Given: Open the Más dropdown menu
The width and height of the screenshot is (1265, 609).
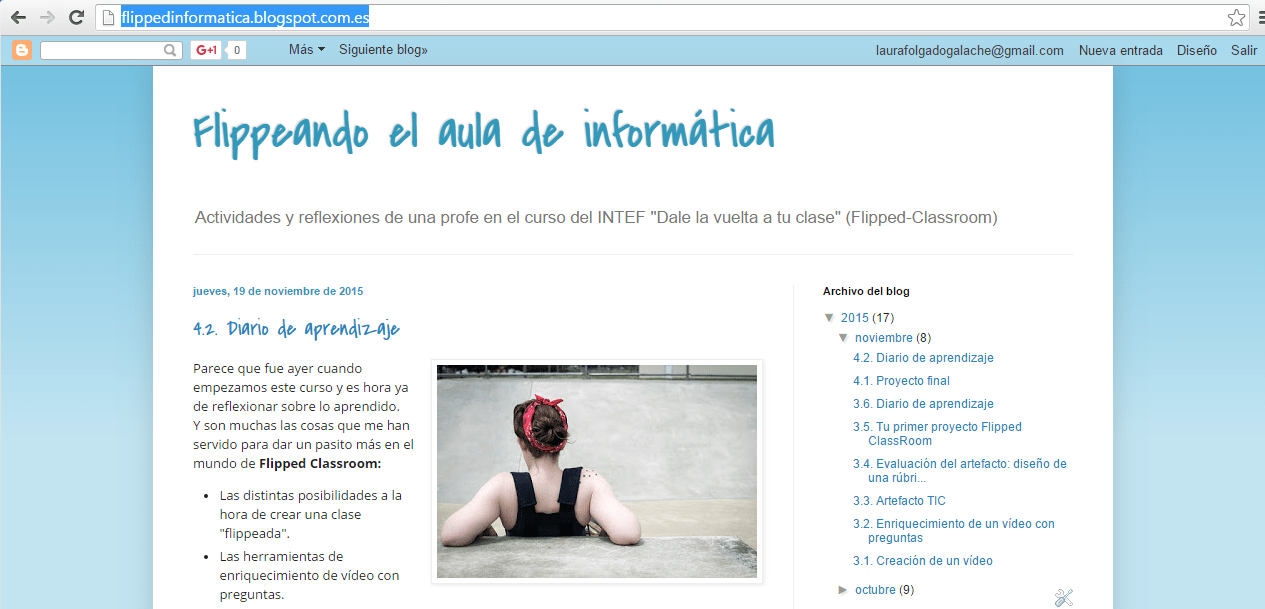Looking at the screenshot, I should [x=306, y=49].
